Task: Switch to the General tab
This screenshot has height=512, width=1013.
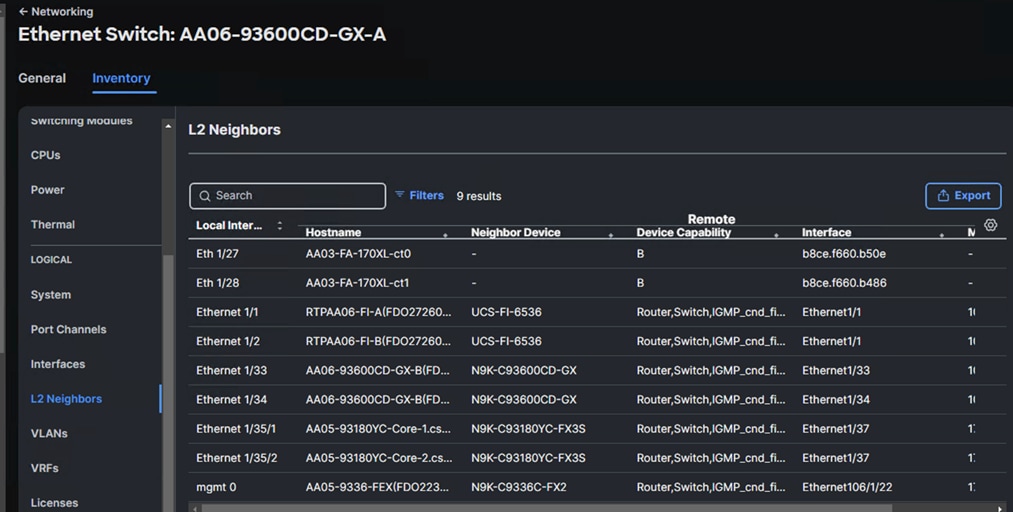Action: pyautogui.click(x=42, y=78)
